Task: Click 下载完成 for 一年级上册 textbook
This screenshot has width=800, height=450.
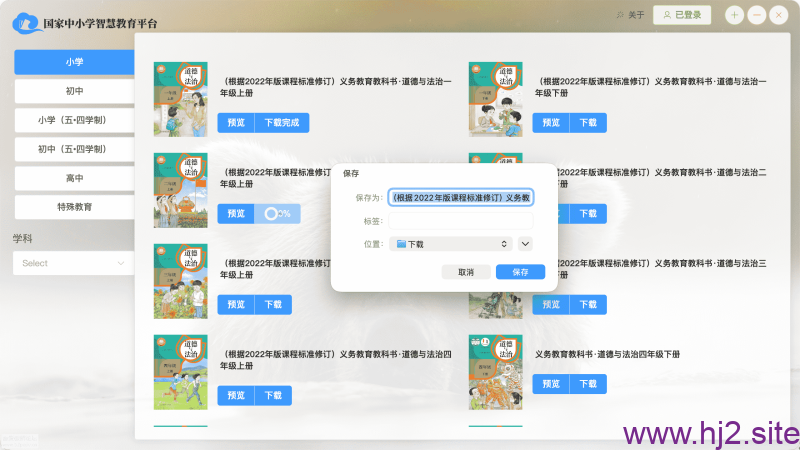Action: coord(282,122)
